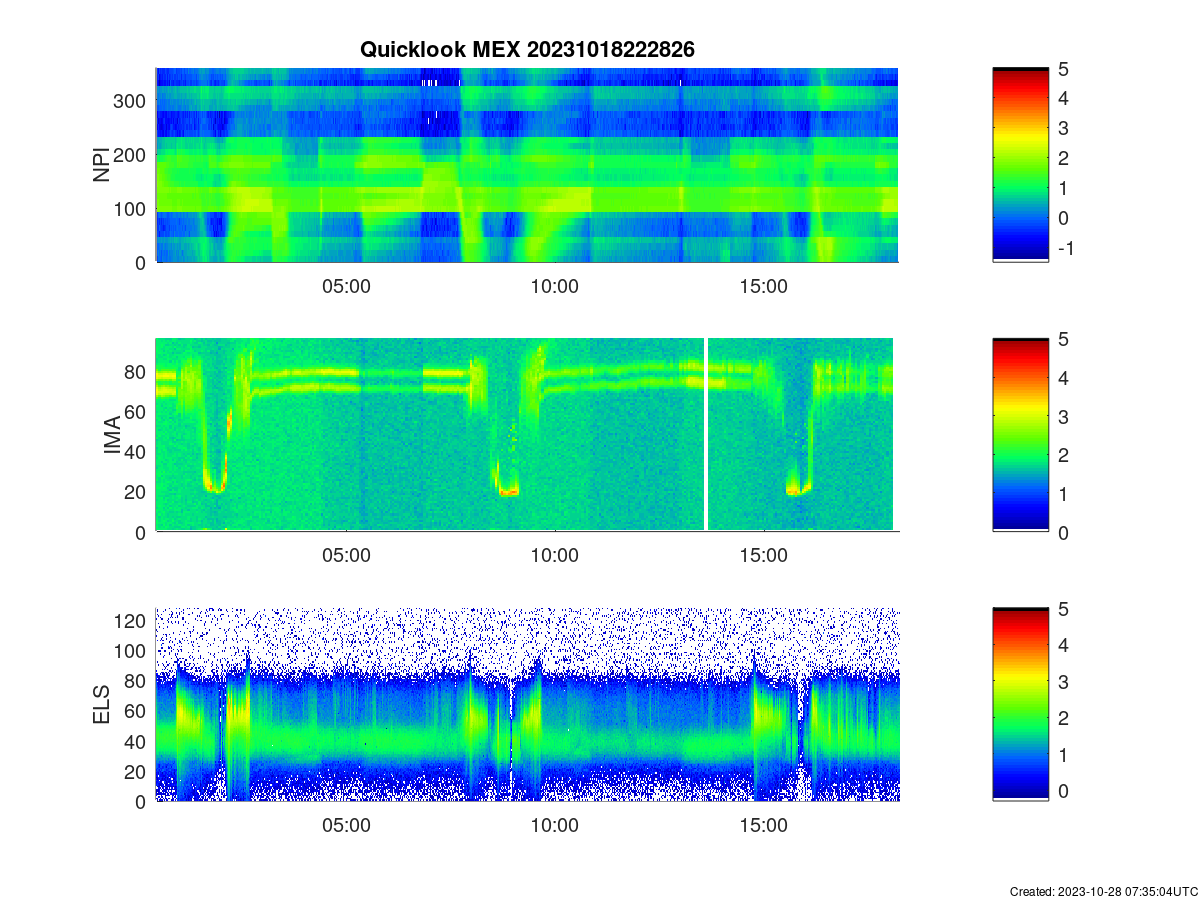Screen dimensions: 1200x900
Task: Click the "IMA" y-axis label
Action: tap(112, 435)
